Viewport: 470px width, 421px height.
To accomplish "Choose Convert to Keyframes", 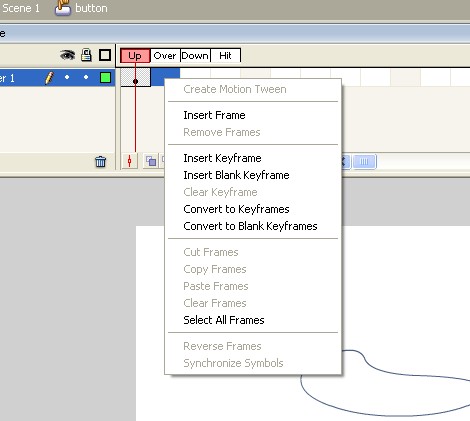I will tap(253, 209).
